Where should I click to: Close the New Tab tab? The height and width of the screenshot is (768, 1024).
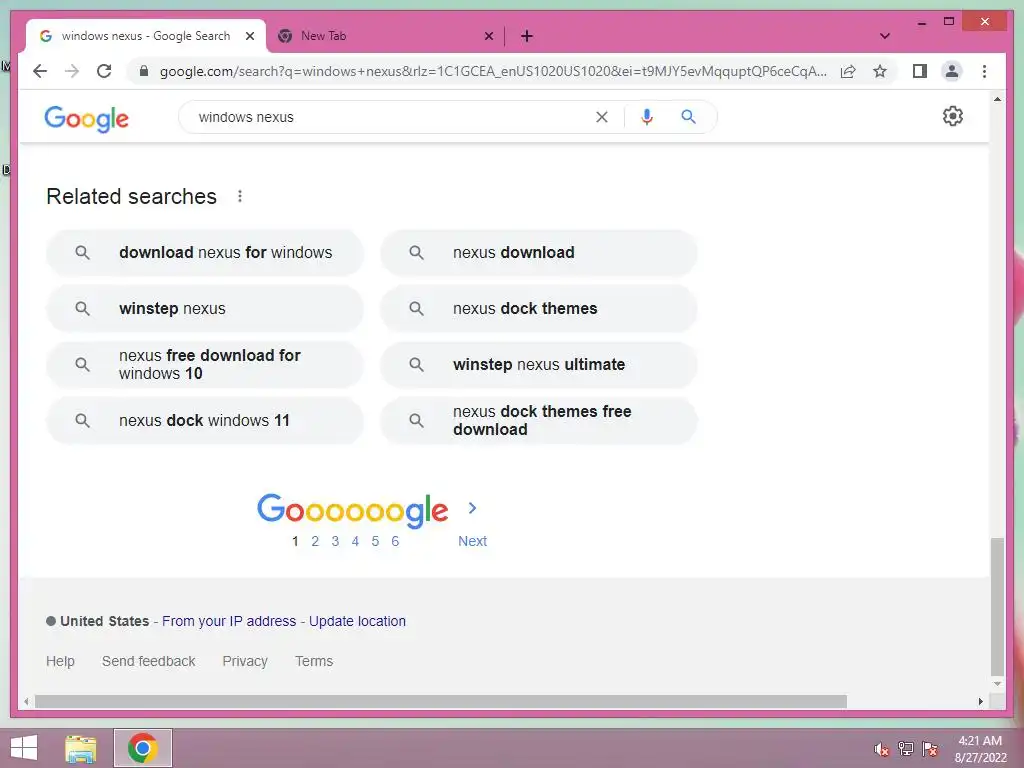tap(488, 36)
